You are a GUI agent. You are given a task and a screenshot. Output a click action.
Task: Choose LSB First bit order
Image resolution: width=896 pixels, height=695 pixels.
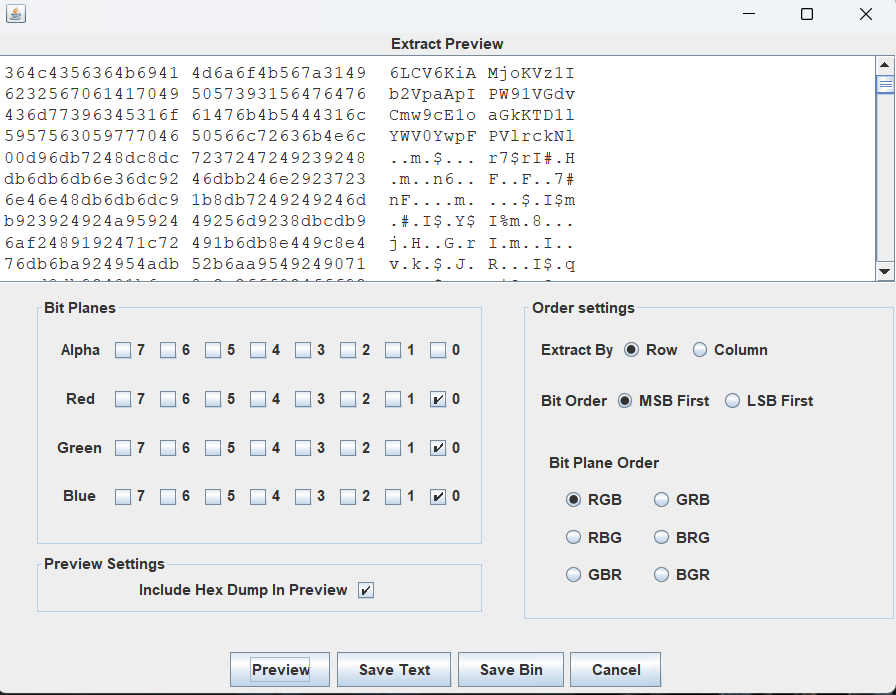[733, 401]
